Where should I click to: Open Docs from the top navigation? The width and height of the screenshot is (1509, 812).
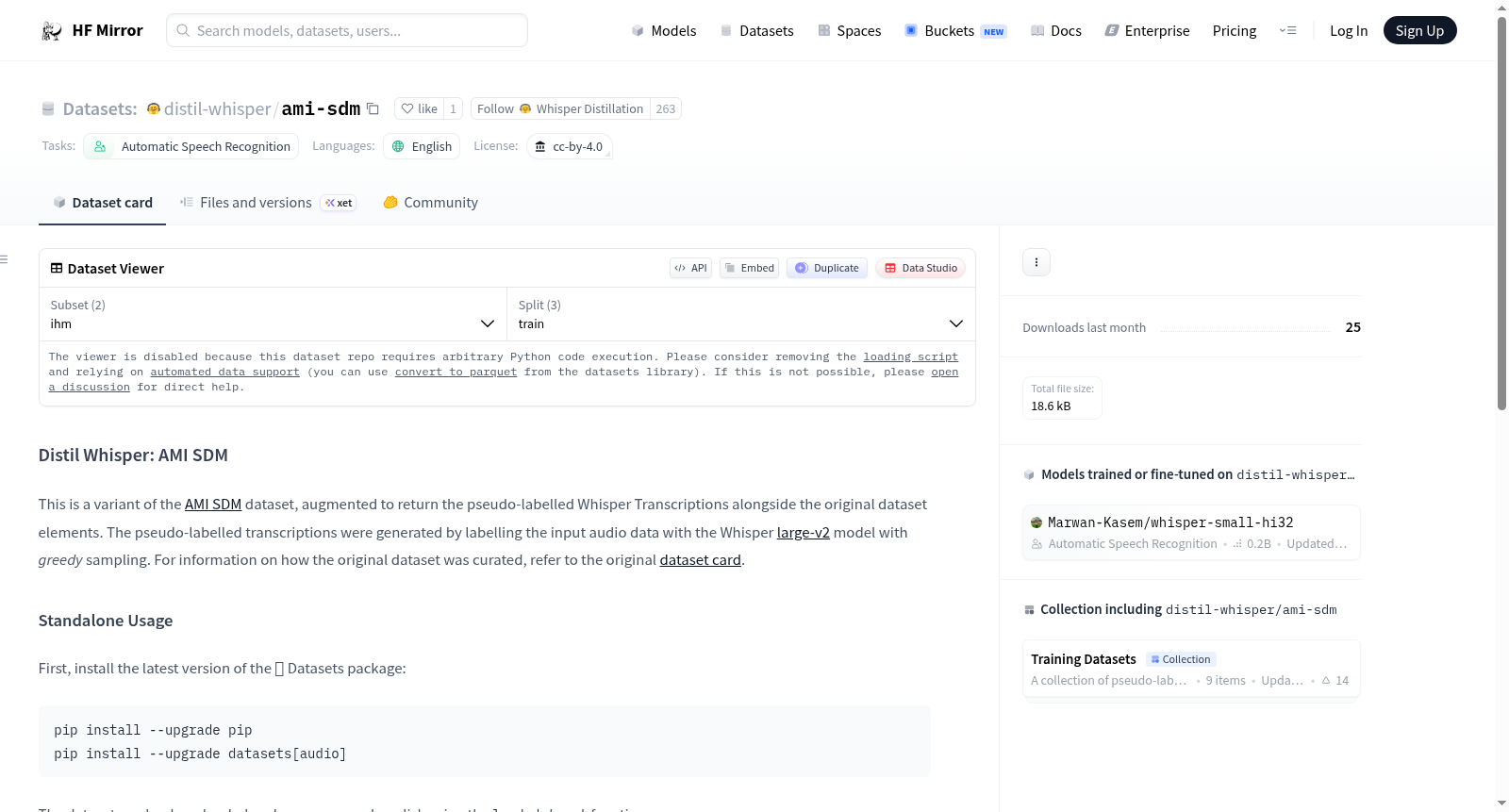tap(1055, 31)
